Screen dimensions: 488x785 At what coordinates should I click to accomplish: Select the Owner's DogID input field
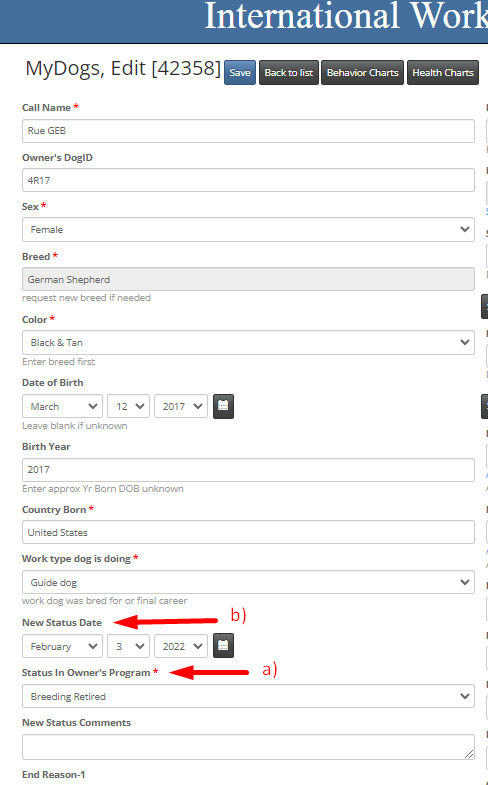pyautogui.click(x=248, y=180)
